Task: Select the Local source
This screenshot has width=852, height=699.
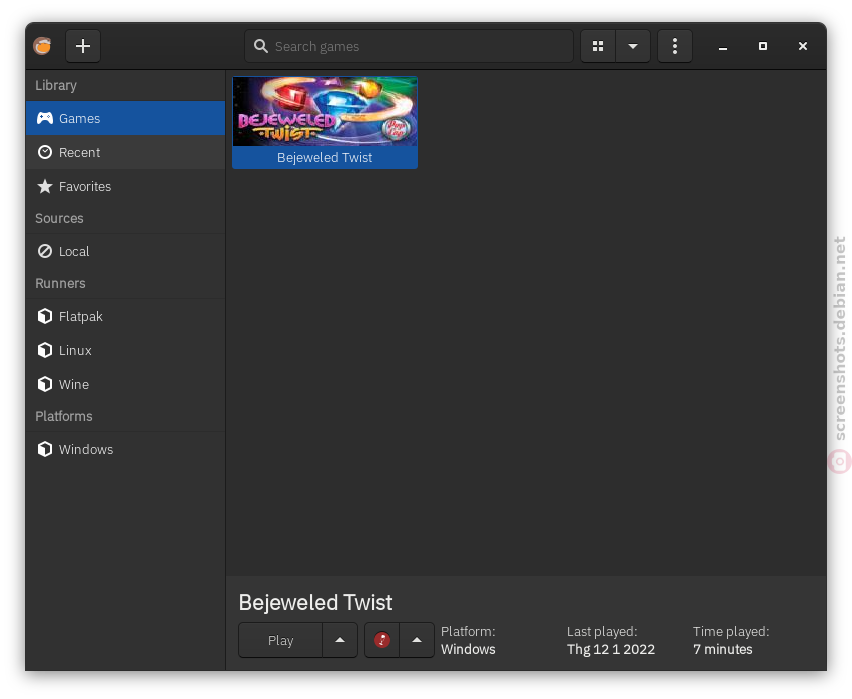Action: tap(126, 251)
